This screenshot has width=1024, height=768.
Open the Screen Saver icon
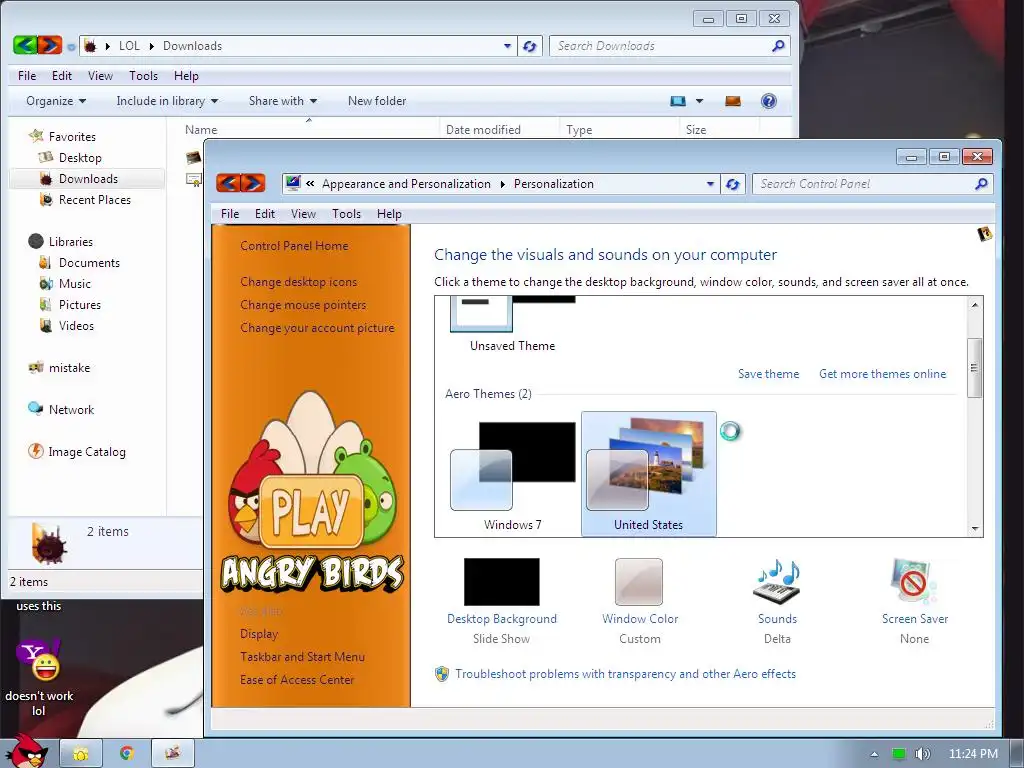tap(914, 583)
